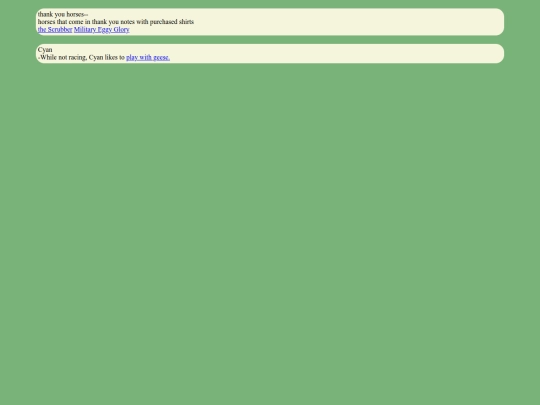The width and height of the screenshot is (540, 405).
Task: Visit the "play with geese." link
Action: 148,58
